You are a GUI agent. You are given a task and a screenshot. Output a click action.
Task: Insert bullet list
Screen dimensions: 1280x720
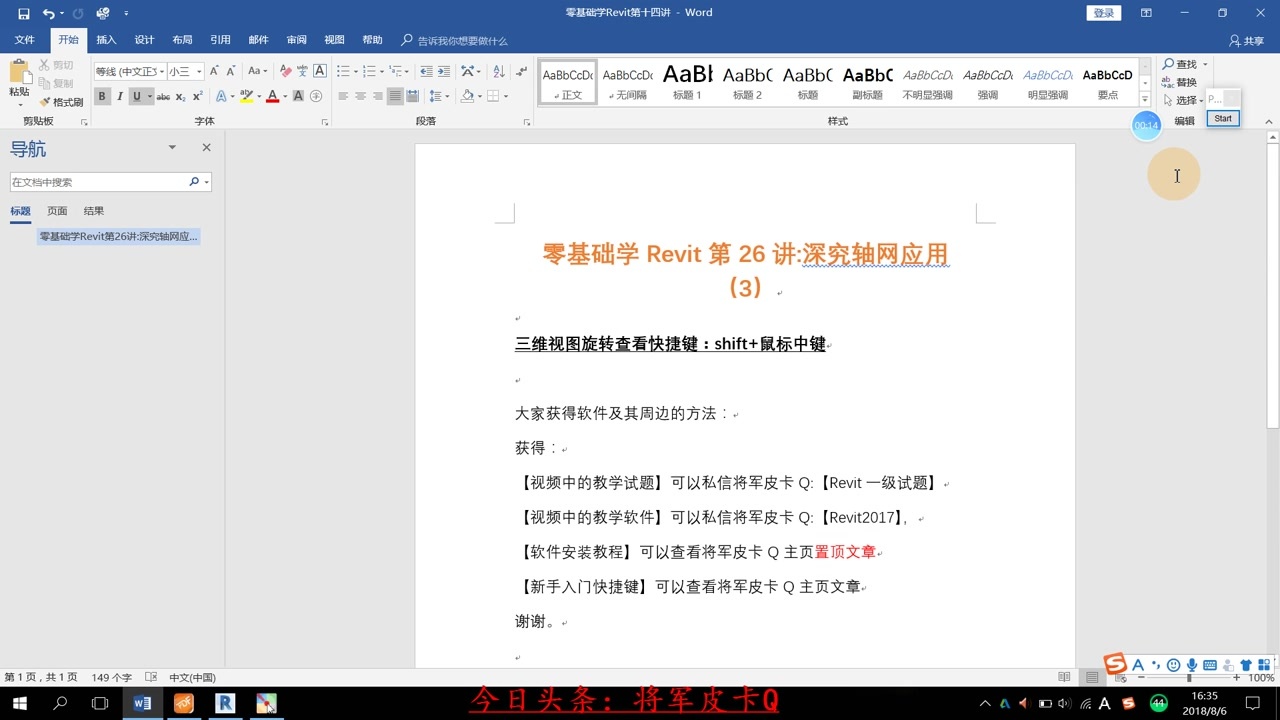pyautogui.click(x=343, y=71)
